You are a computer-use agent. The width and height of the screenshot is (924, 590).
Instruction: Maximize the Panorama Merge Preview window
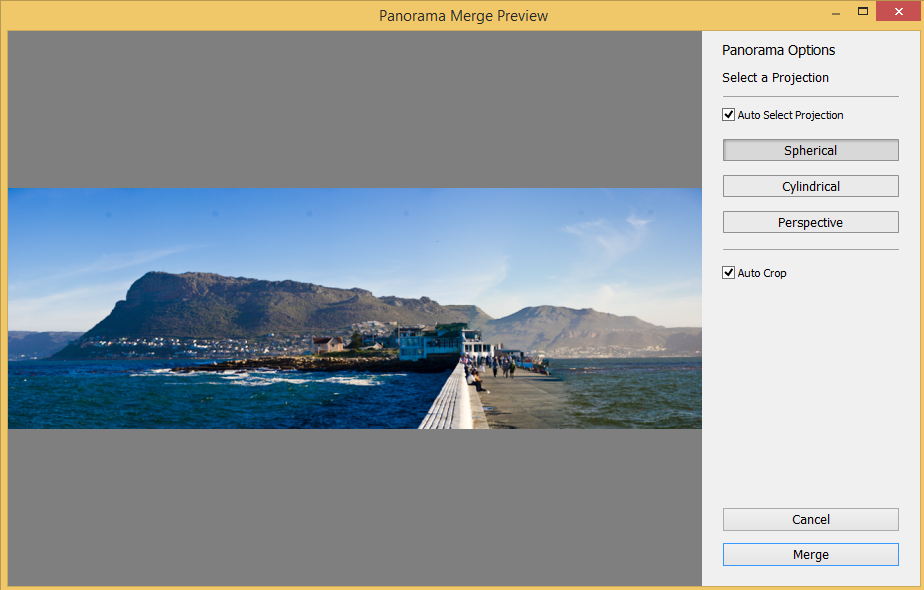tap(866, 11)
